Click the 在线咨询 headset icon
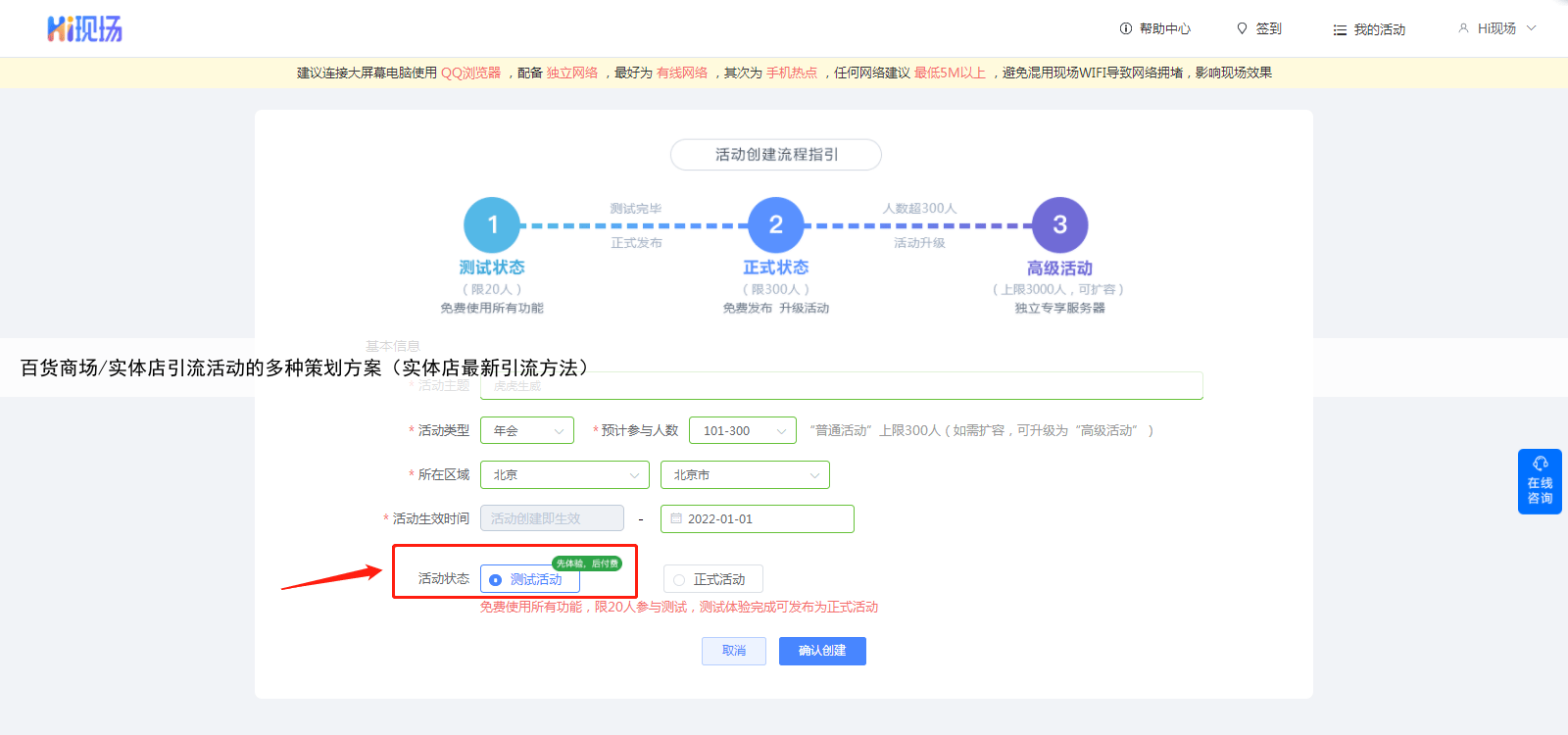The height and width of the screenshot is (735, 1568). [x=1540, y=464]
